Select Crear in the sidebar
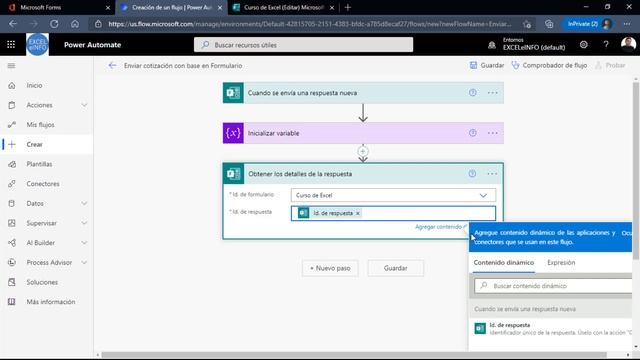Image resolution: width=640 pixels, height=360 pixels. (x=47, y=144)
